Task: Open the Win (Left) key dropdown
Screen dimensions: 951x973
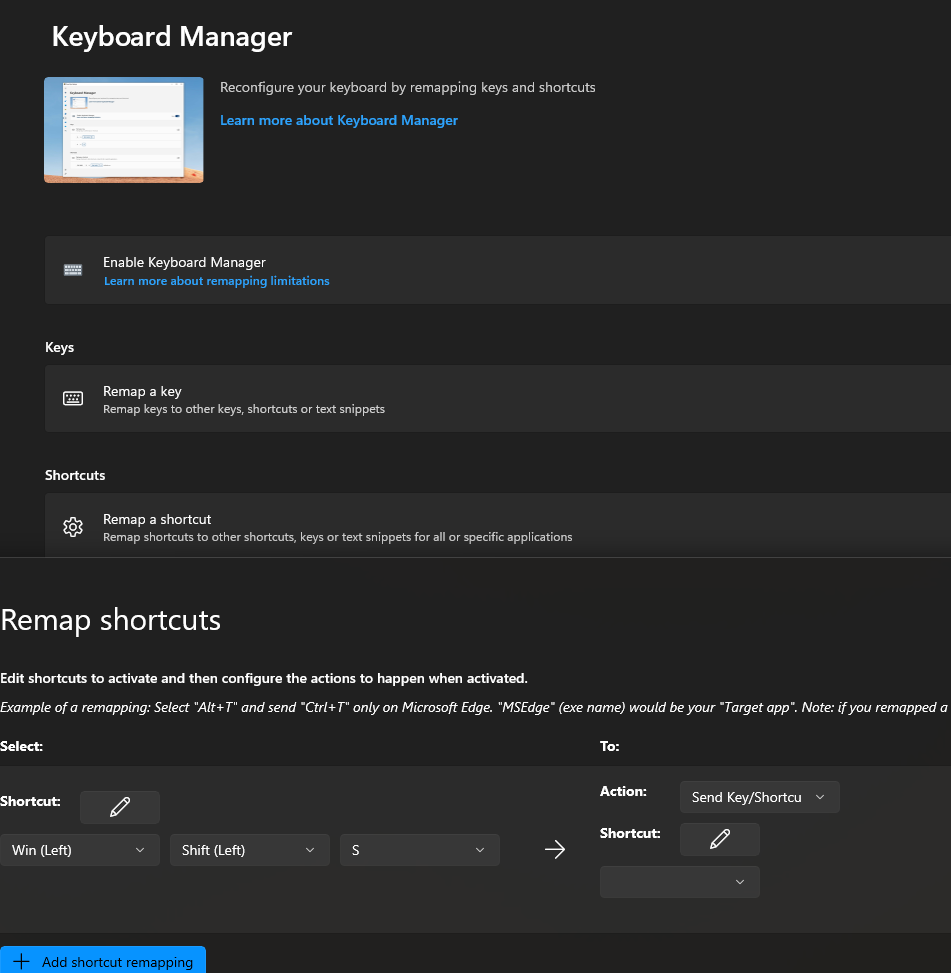Action: [x=80, y=850]
